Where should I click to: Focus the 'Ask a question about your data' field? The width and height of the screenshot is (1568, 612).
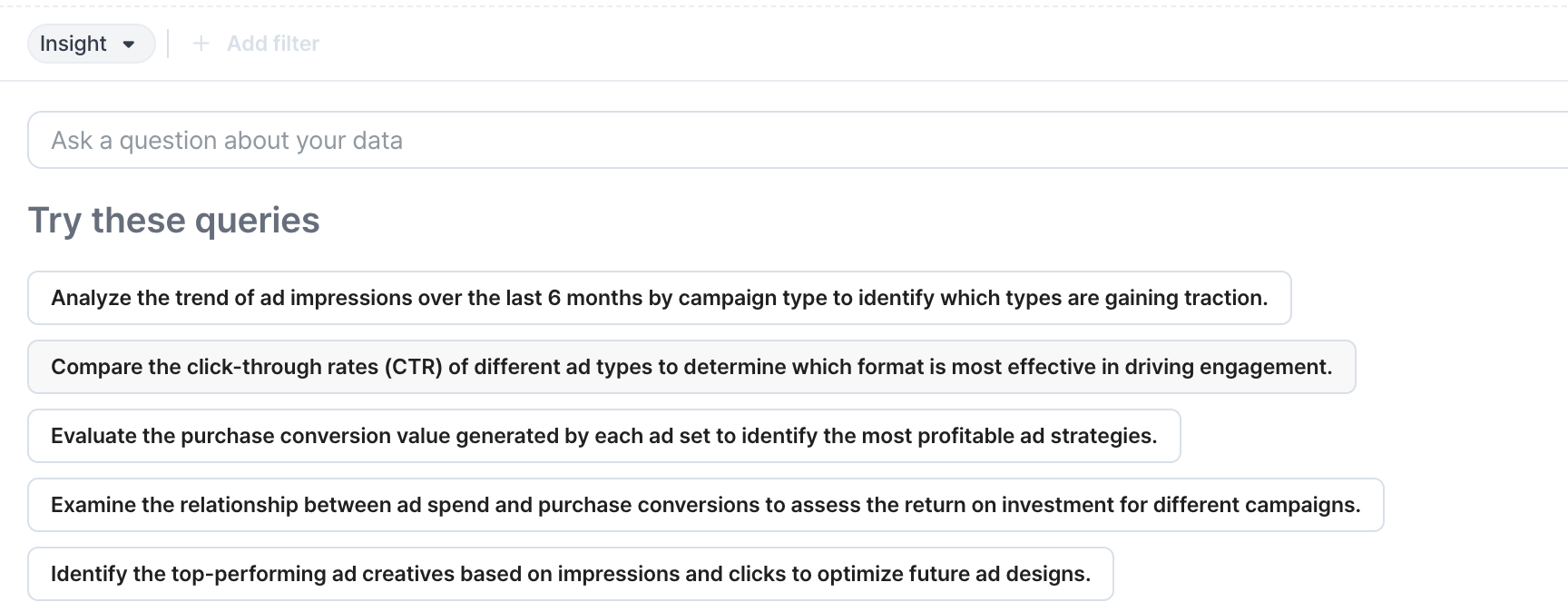[x=799, y=141]
